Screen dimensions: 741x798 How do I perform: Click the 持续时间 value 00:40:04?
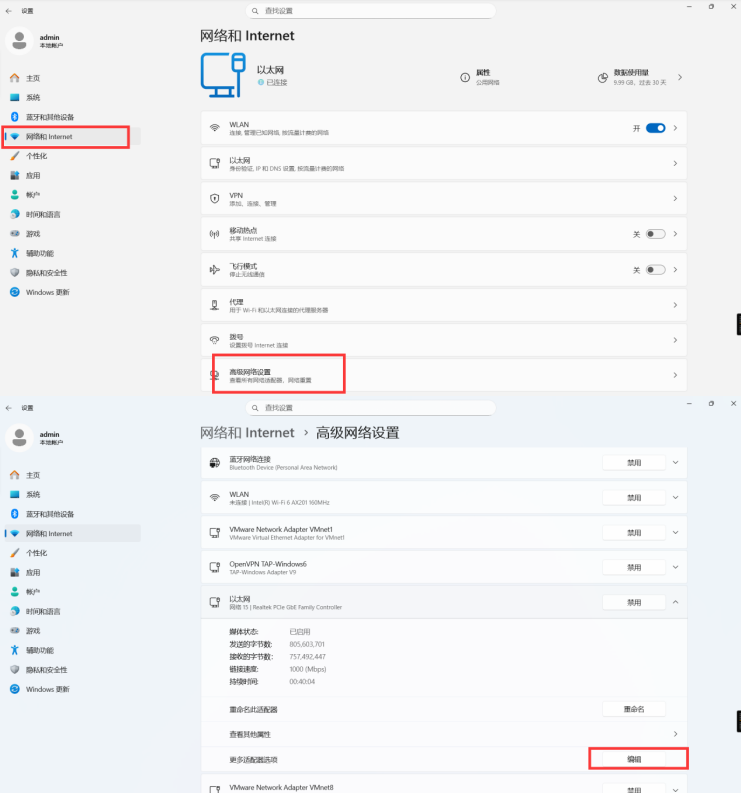pos(302,681)
